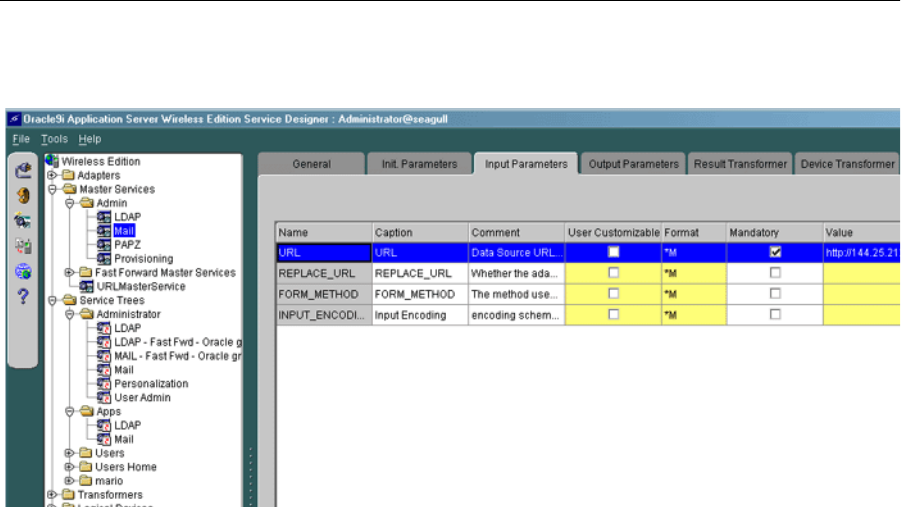The image size is (901, 507).
Task: Select the FORM_METHOD name cell
Action: click(x=324, y=294)
